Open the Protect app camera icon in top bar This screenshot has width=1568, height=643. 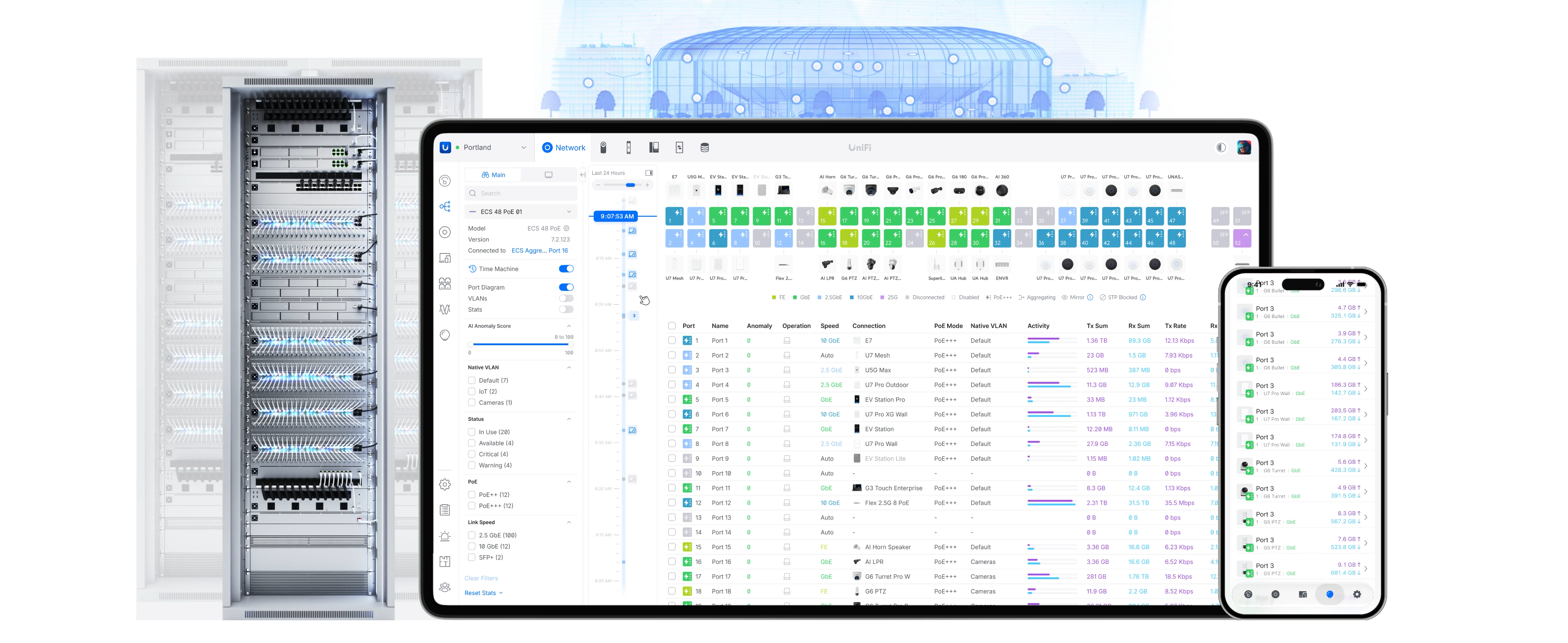pyautogui.click(x=603, y=147)
